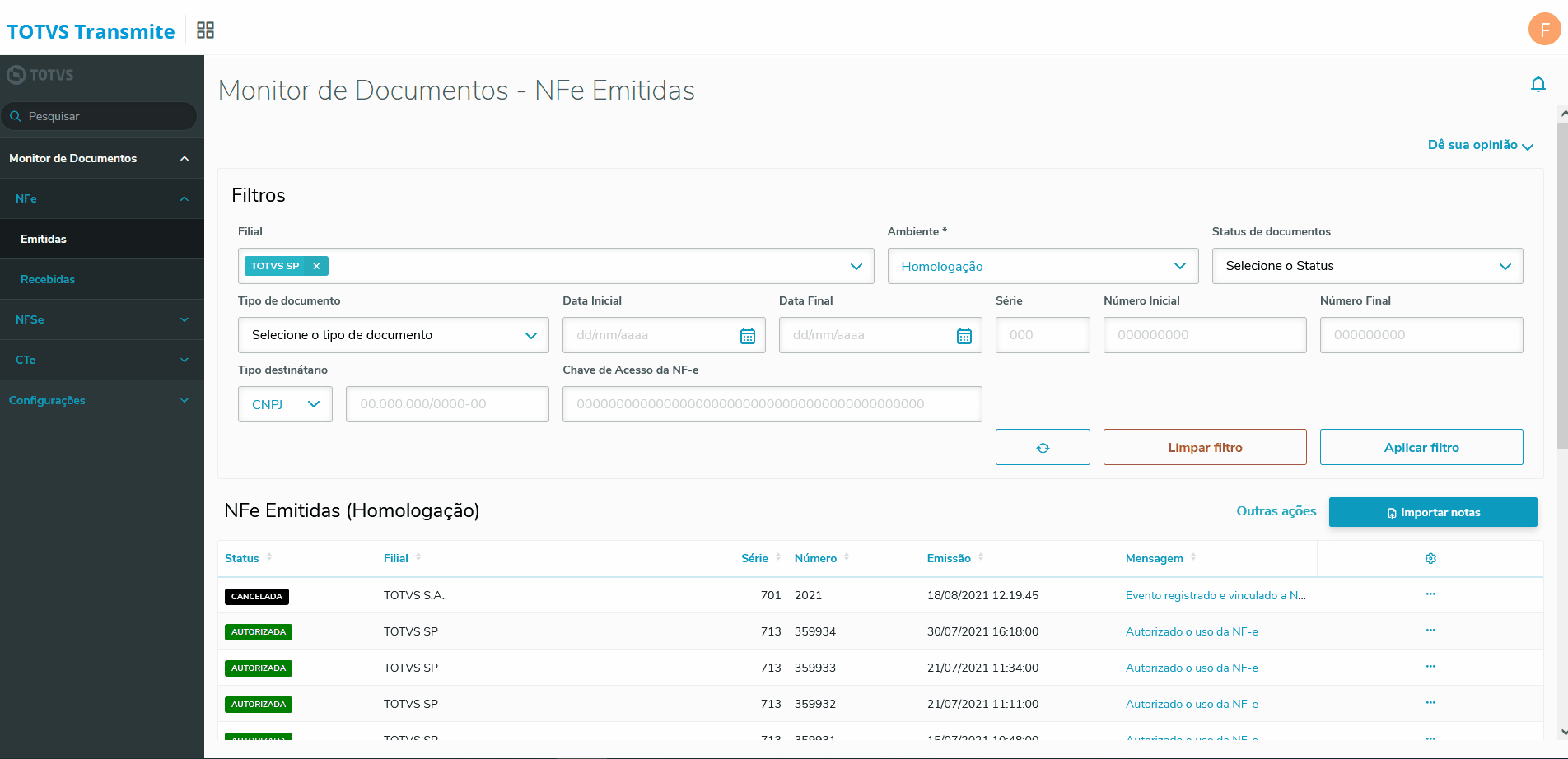Select Recebidas in the sidebar
This screenshot has width=1568, height=759.
[102, 279]
